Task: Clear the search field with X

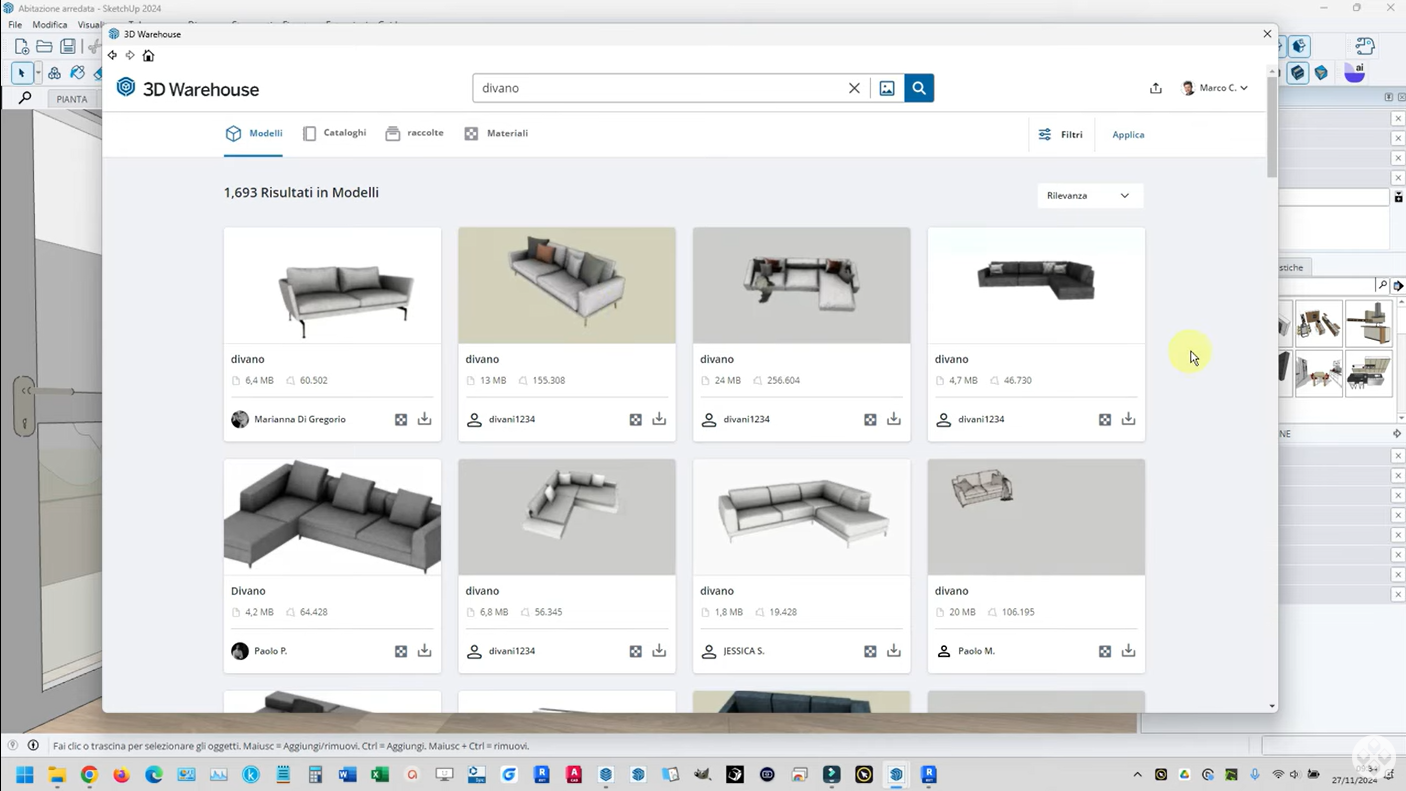Action: [854, 88]
